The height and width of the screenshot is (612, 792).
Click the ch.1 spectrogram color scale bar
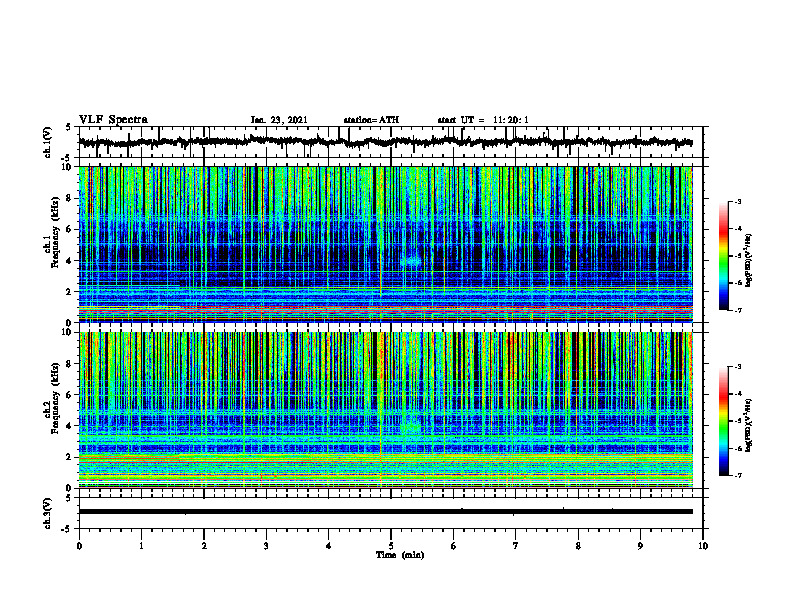coord(723,256)
